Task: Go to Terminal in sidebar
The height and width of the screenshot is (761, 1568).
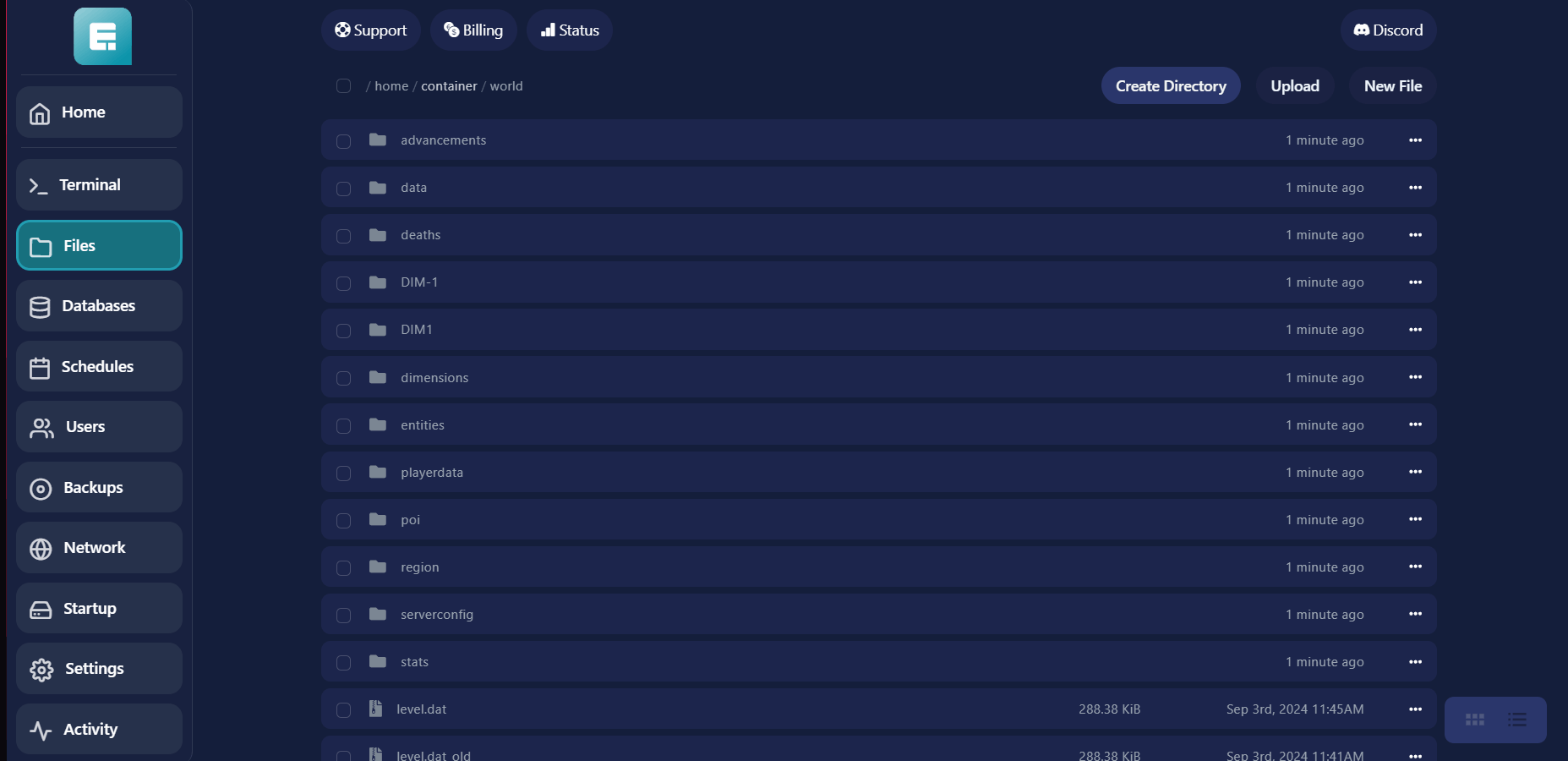Action: (99, 184)
